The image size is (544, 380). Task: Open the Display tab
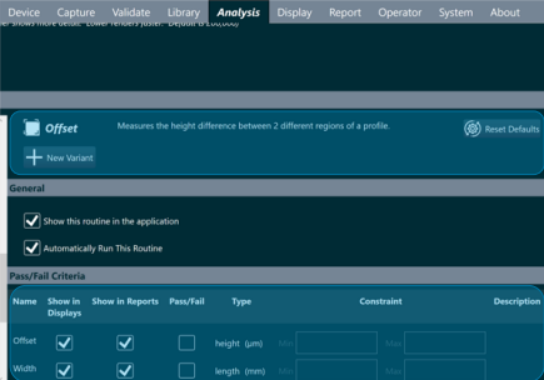294,12
